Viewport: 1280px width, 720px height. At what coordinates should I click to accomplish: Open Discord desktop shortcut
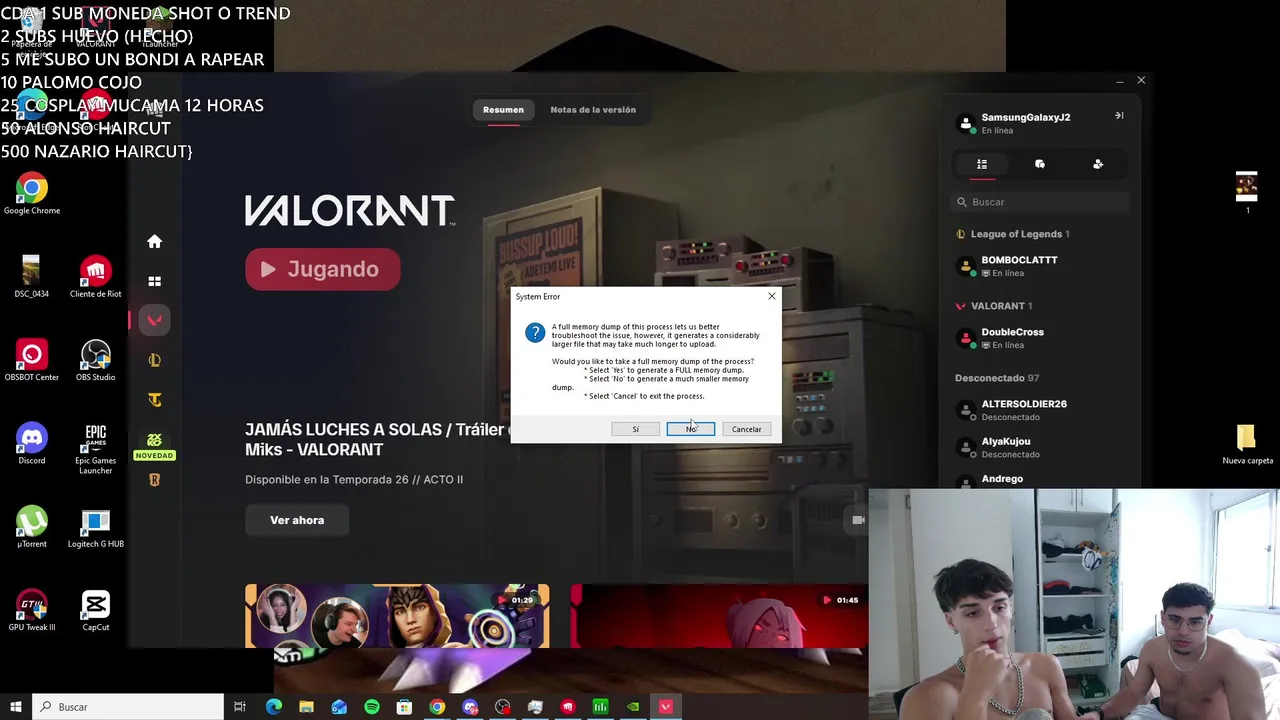pyautogui.click(x=32, y=444)
